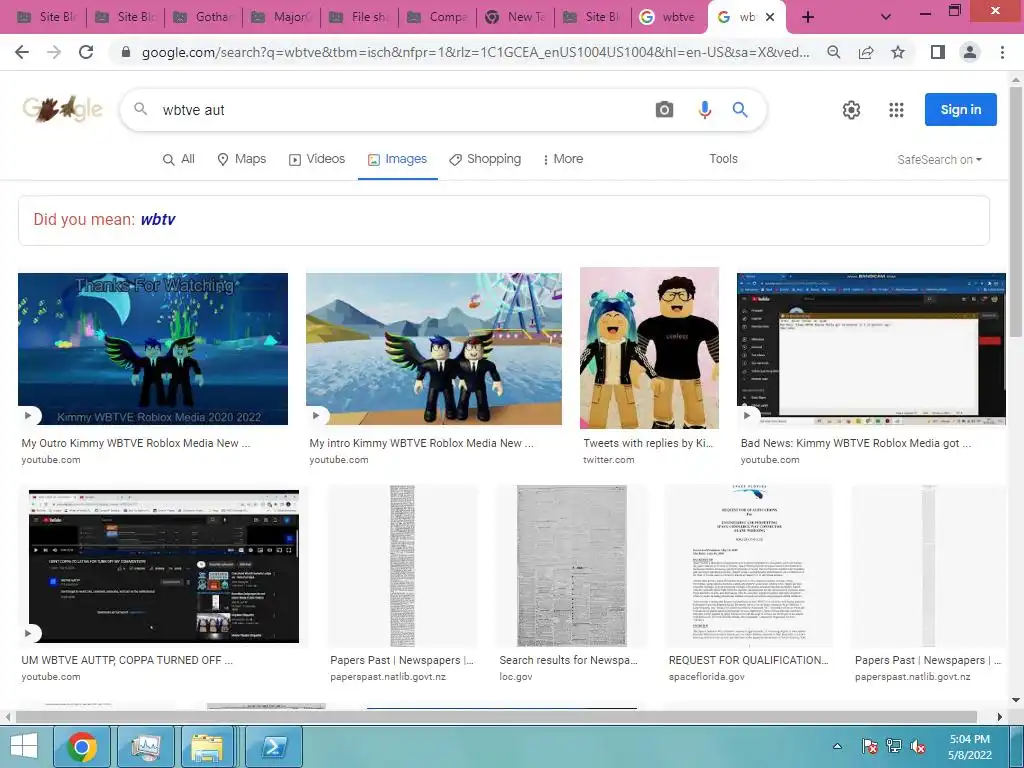1024x768 pixels.
Task: Go back to the previous page
Action: click(22, 52)
